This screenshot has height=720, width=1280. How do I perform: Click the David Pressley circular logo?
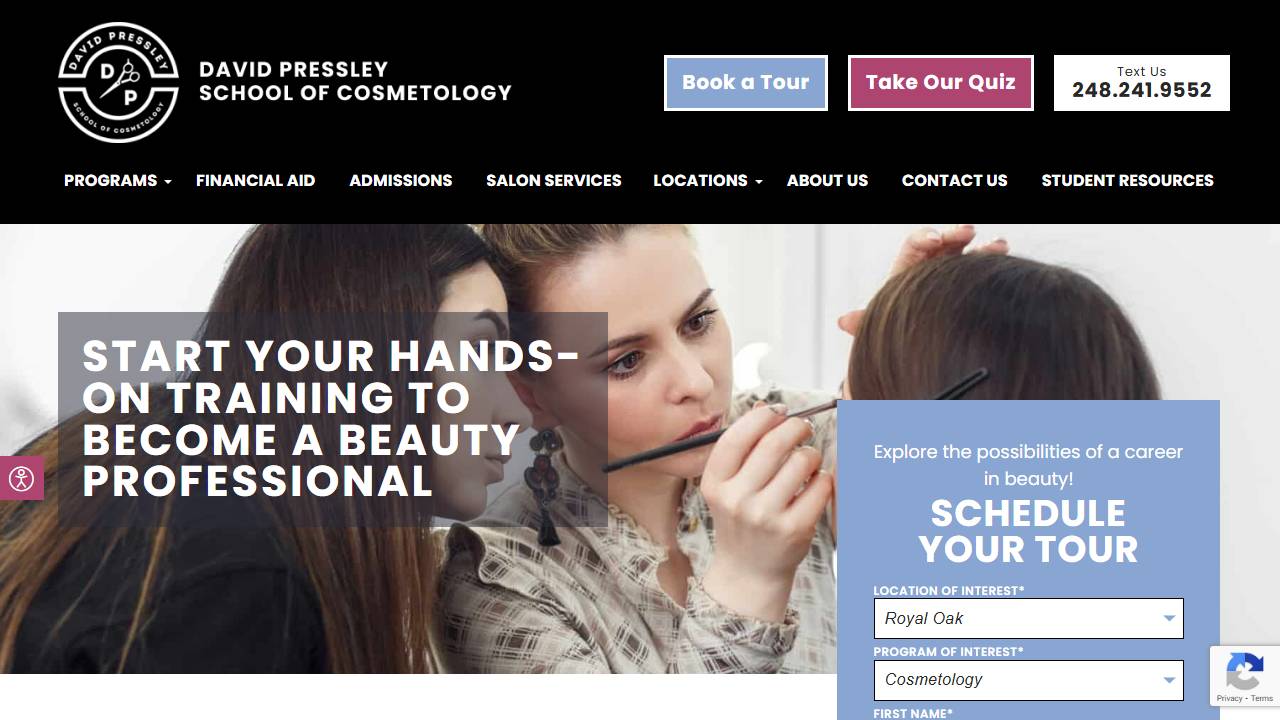pos(118,82)
